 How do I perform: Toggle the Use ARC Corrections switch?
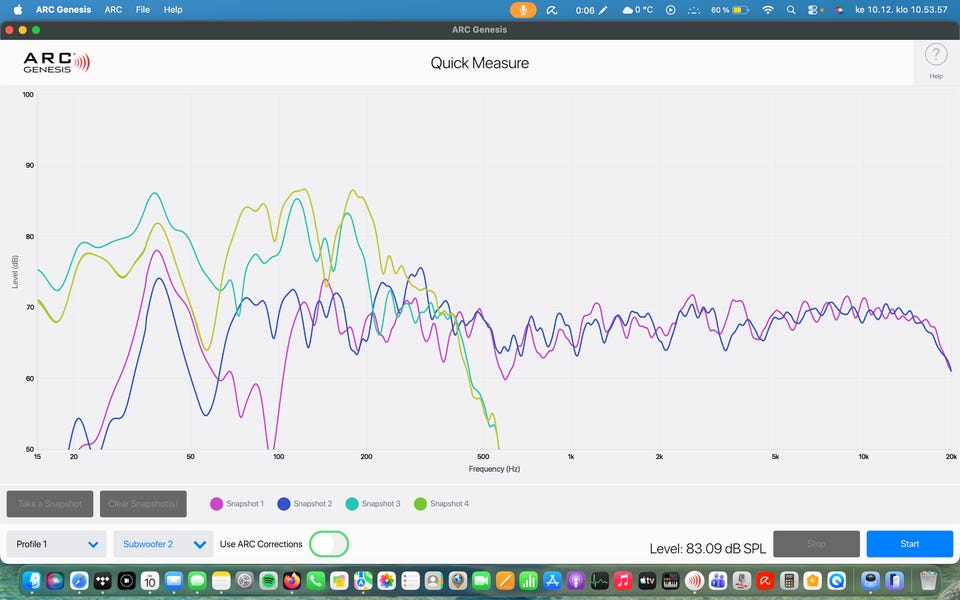[329, 544]
